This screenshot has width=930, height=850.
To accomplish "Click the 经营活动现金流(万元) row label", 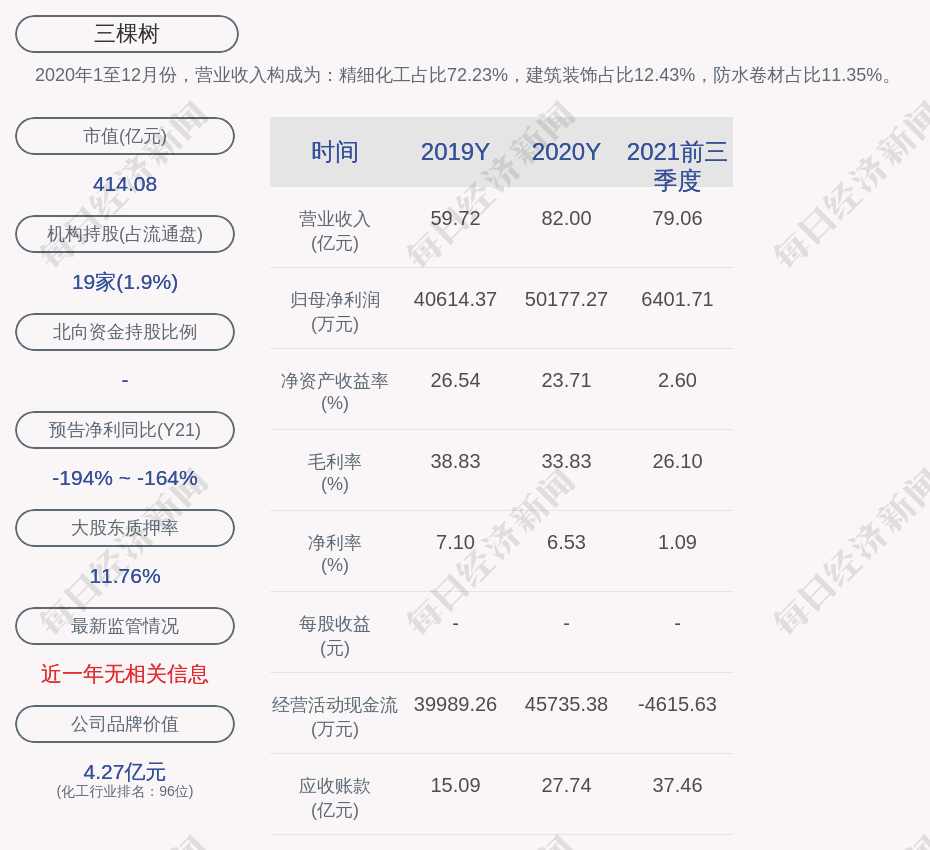I will pyautogui.click(x=335, y=717).
